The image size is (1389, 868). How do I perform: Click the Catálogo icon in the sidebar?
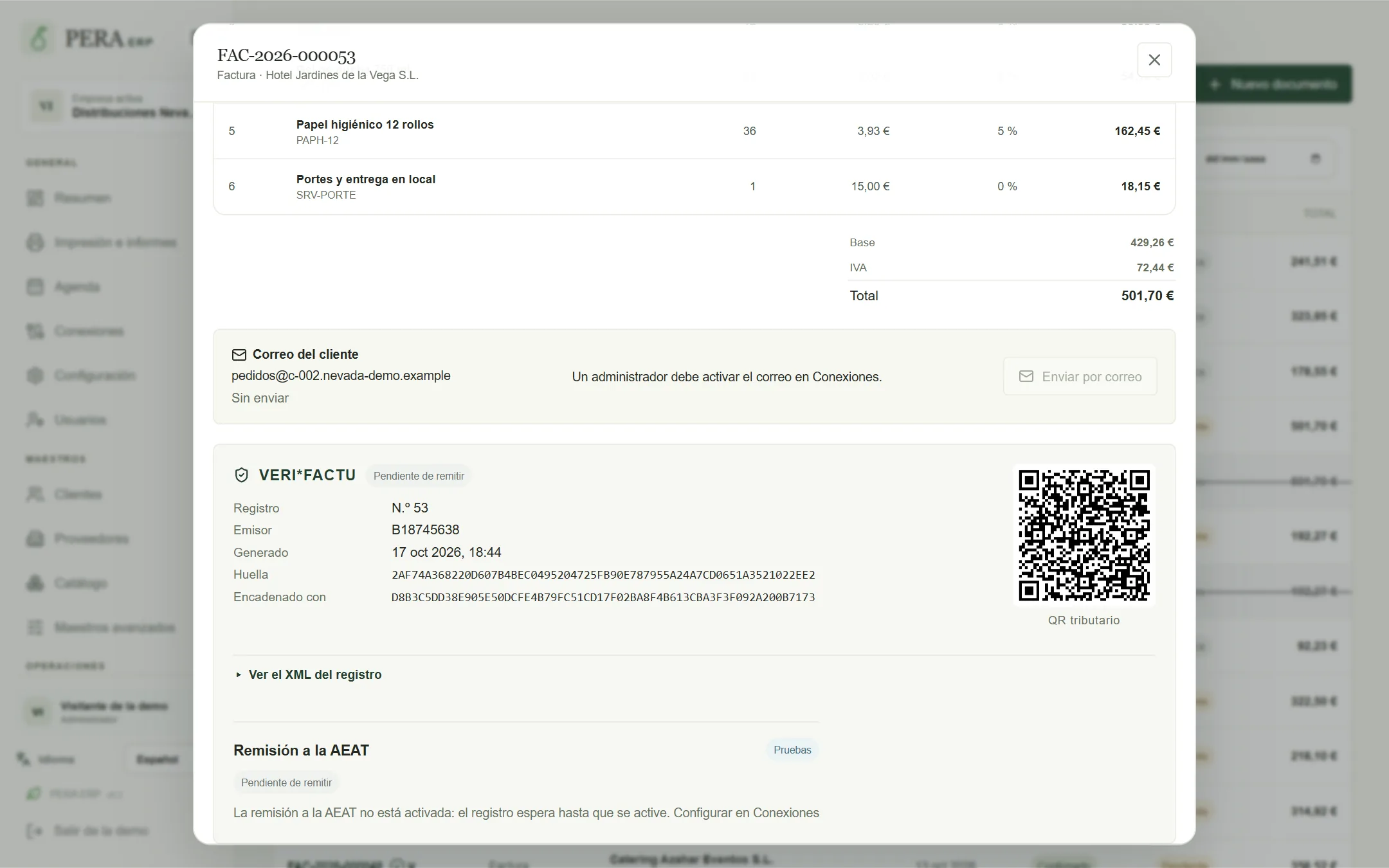35,583
